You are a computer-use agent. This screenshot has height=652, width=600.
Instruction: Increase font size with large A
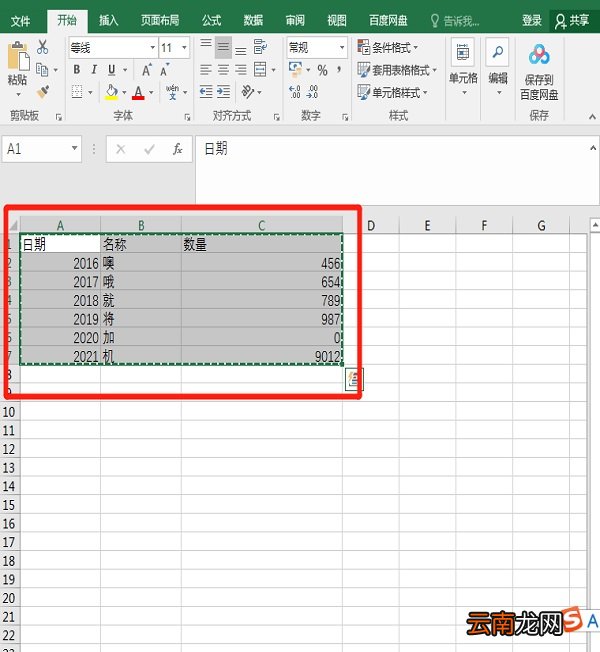[x=147, y=70]
